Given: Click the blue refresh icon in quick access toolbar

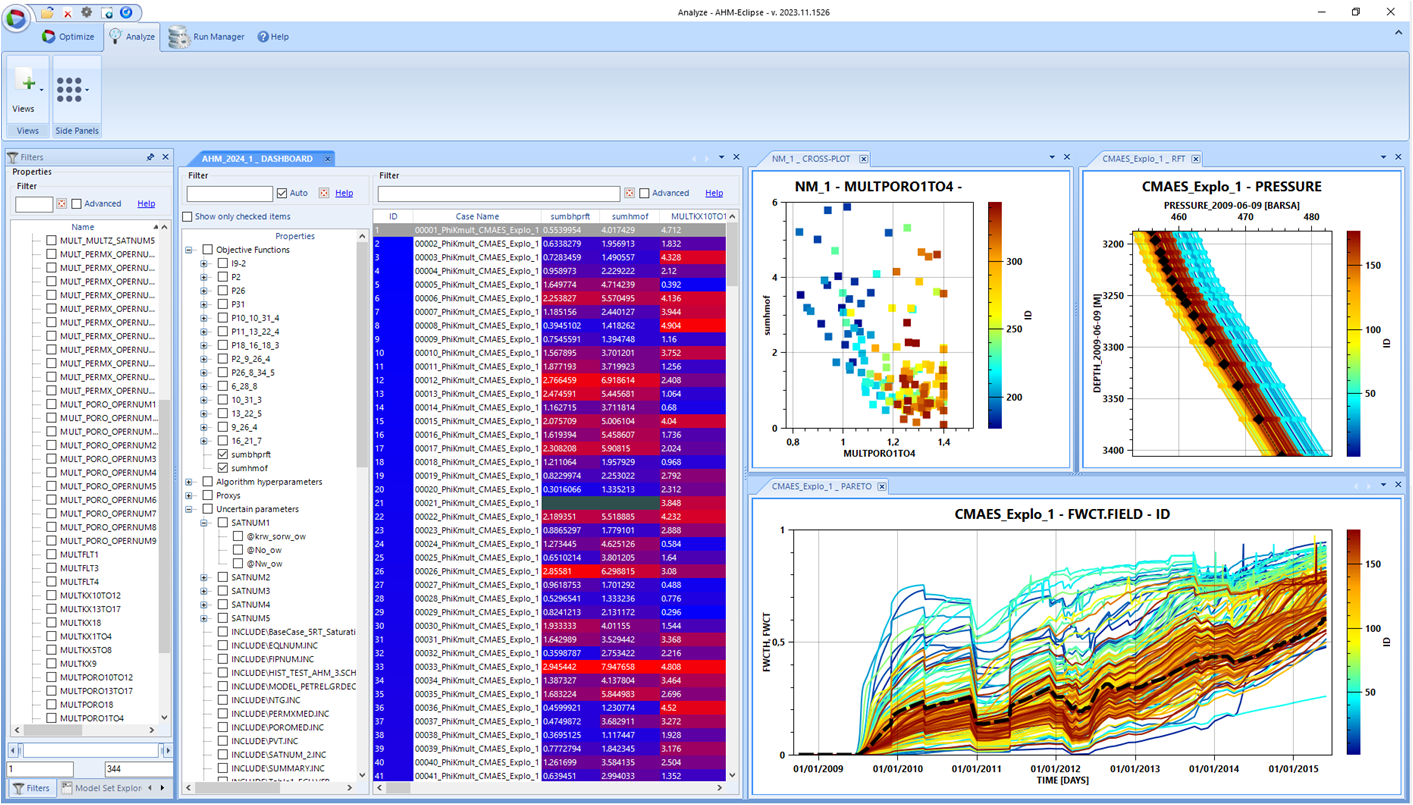Looking at the screenshot, I should click(126, 12).
